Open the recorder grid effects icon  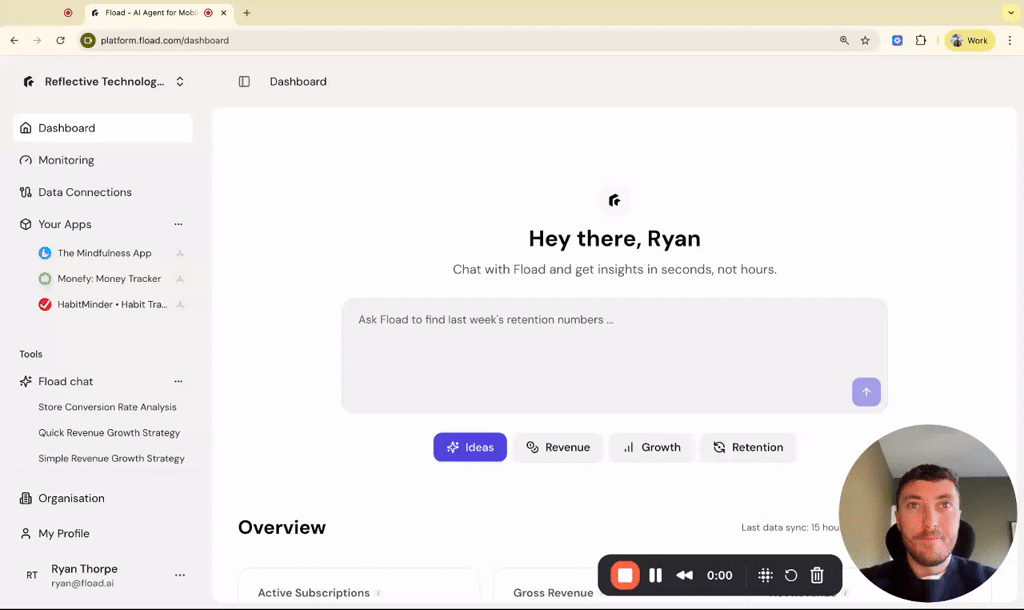point(765,575)
